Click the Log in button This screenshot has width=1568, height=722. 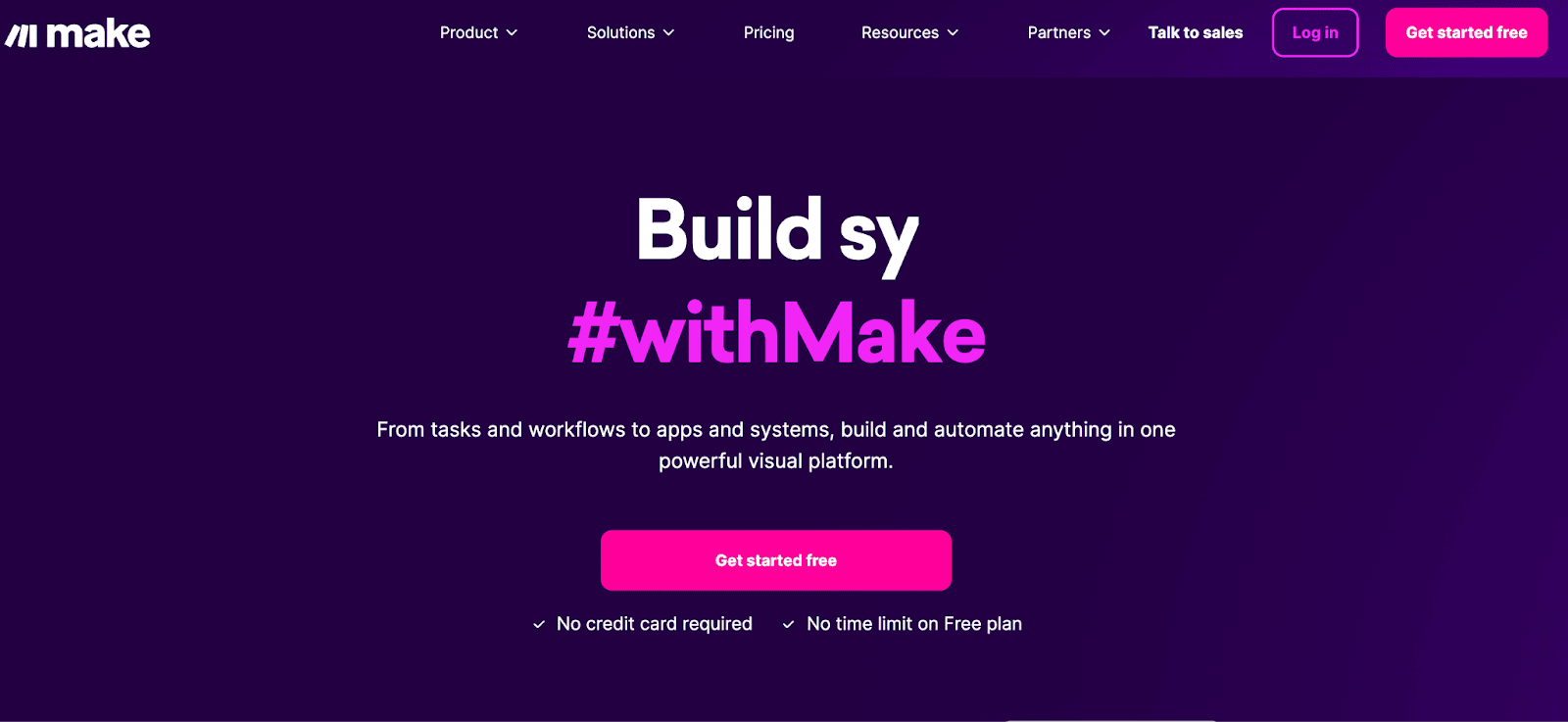[1315, 32]
